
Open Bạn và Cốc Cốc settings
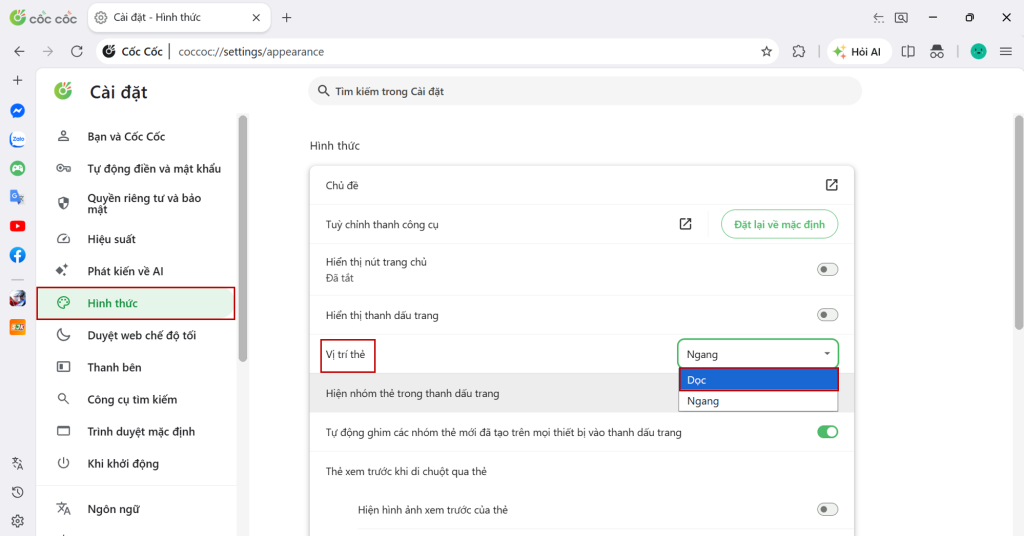click(136, 136)
